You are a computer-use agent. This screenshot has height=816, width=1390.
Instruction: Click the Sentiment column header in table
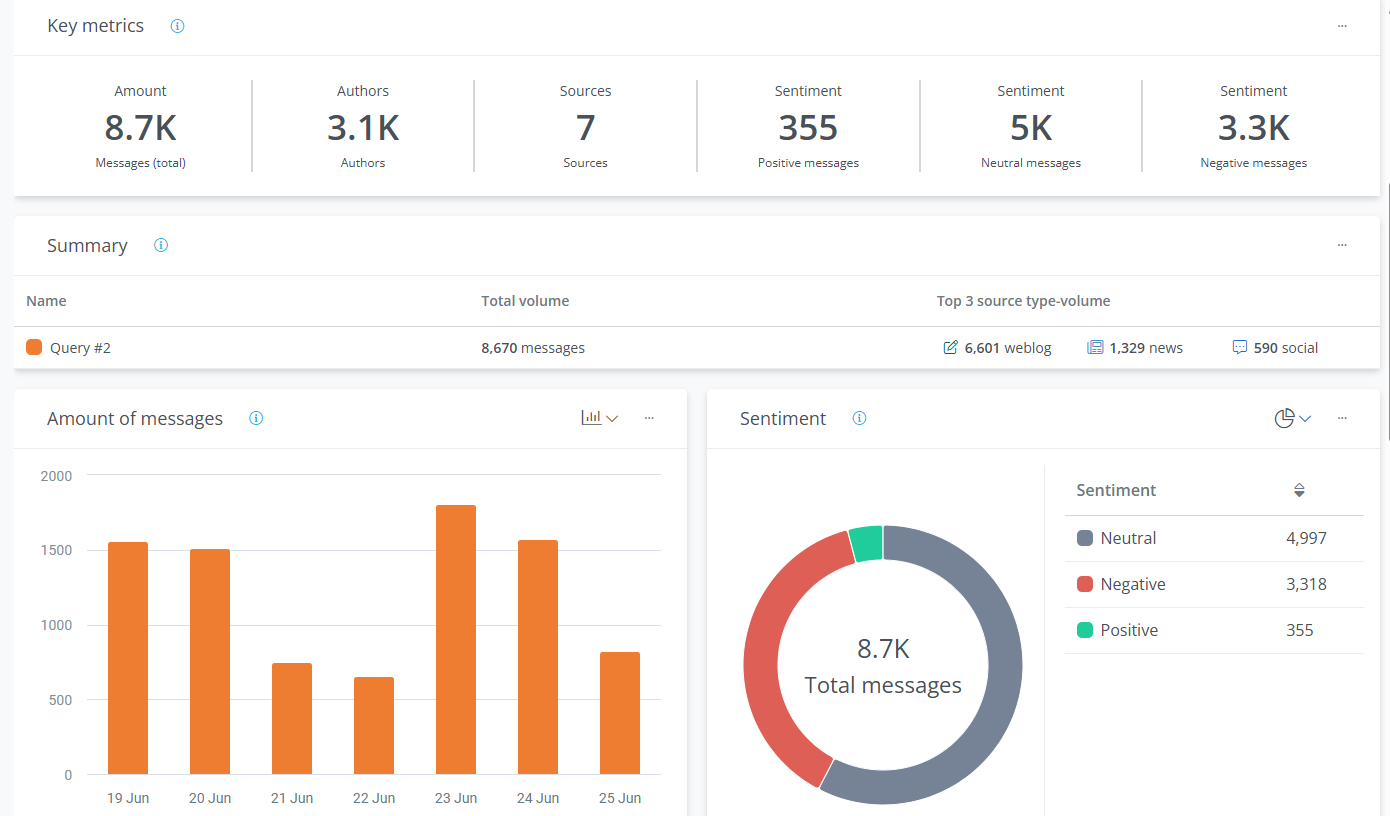pyautogui.click(x=1116, y=490)
